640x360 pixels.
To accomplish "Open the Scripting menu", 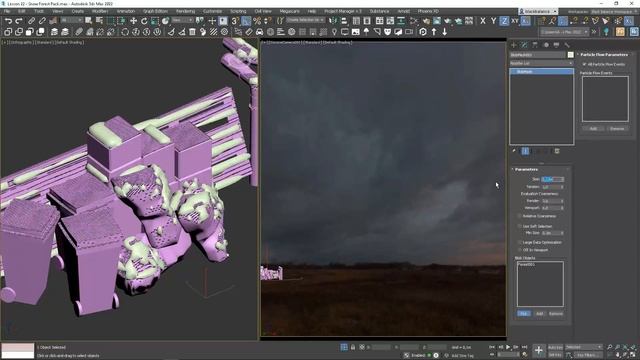I will click(x=238, y=11).
